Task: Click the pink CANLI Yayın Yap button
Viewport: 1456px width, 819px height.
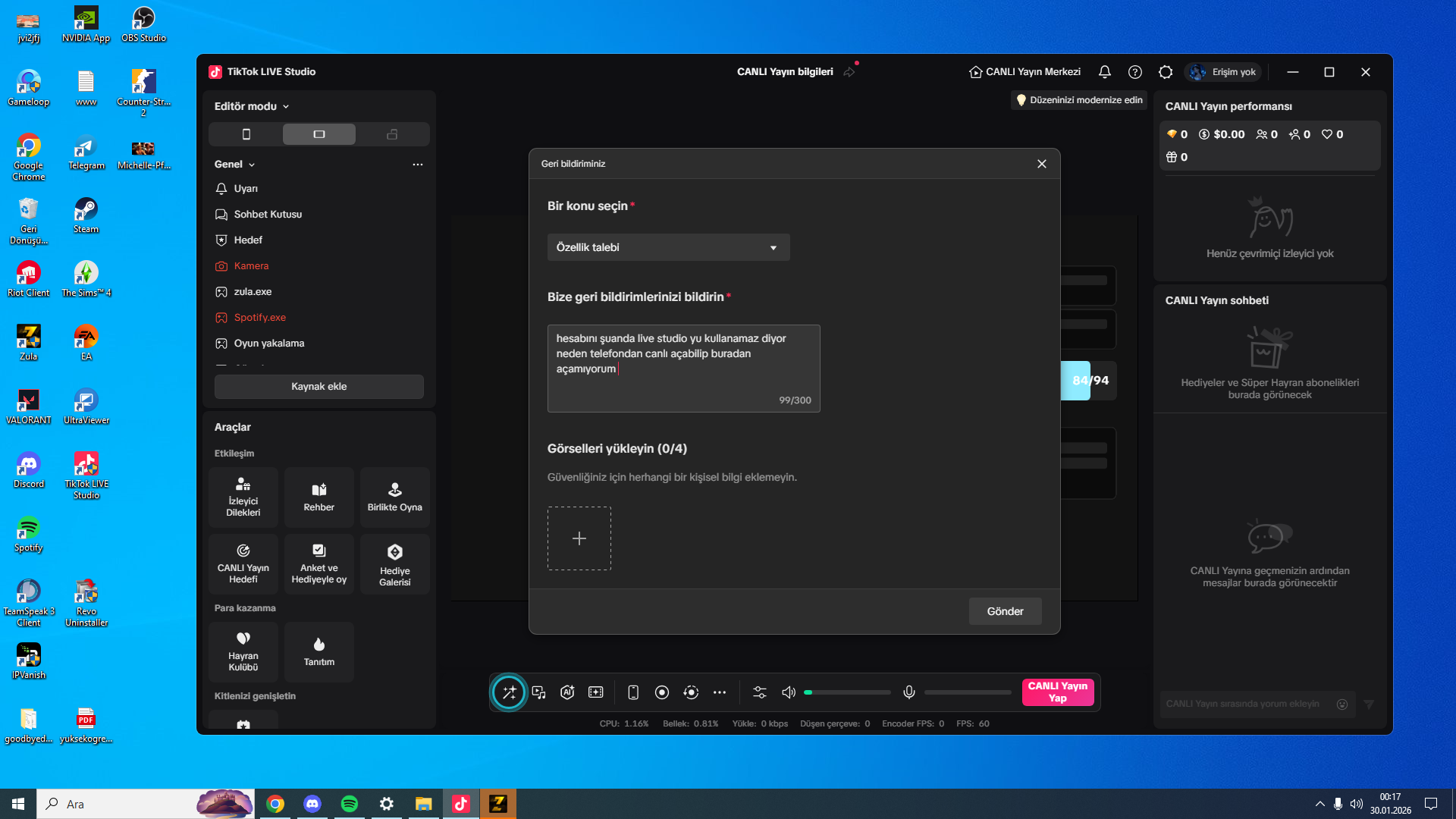Action: (x=1058, y=692)
